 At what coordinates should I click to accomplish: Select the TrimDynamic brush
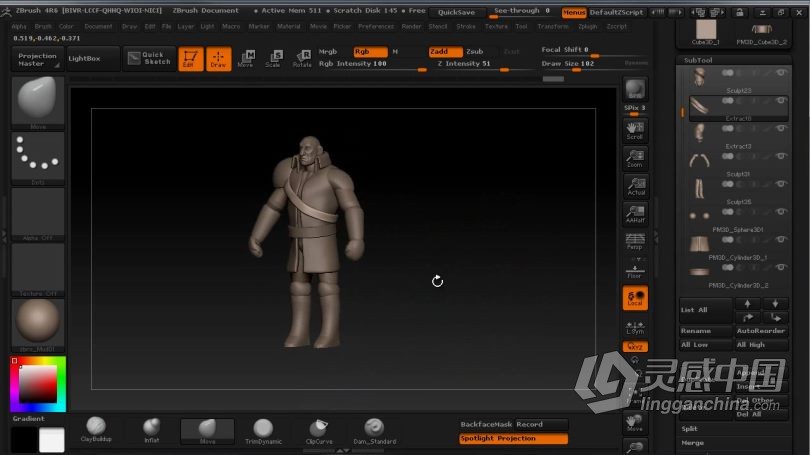click(263, 430)
